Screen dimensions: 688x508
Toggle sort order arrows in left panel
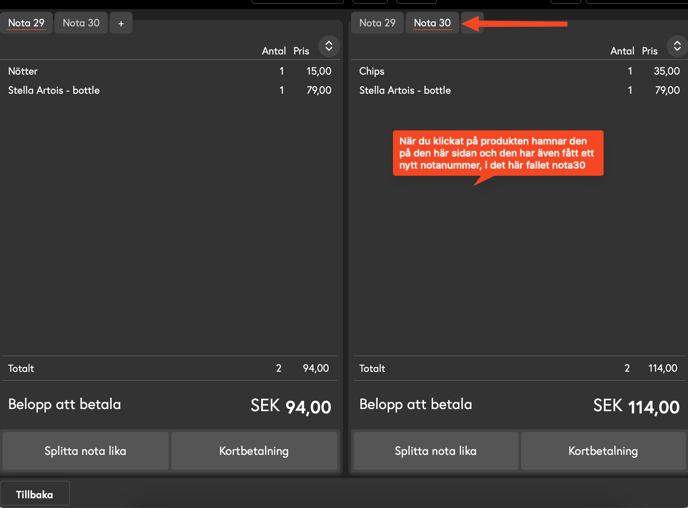click(x=329, y=46)
